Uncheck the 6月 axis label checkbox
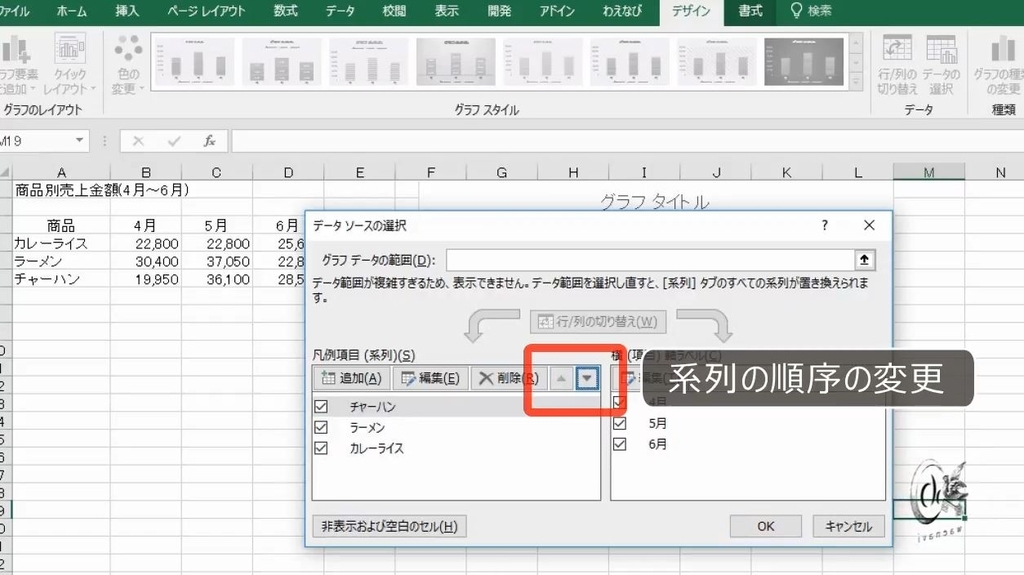Image resolution: width=1024 pixels, height=575 pixels. (620, 444)
